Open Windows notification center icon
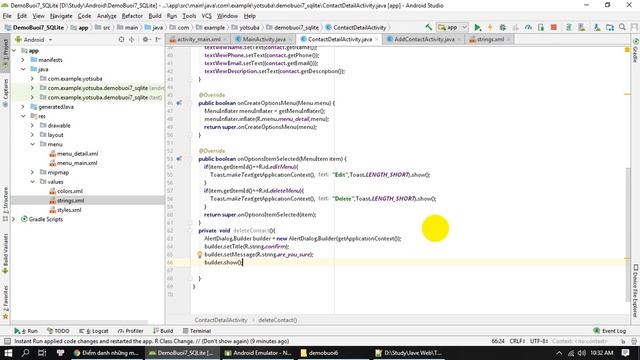 pos(626,353)
